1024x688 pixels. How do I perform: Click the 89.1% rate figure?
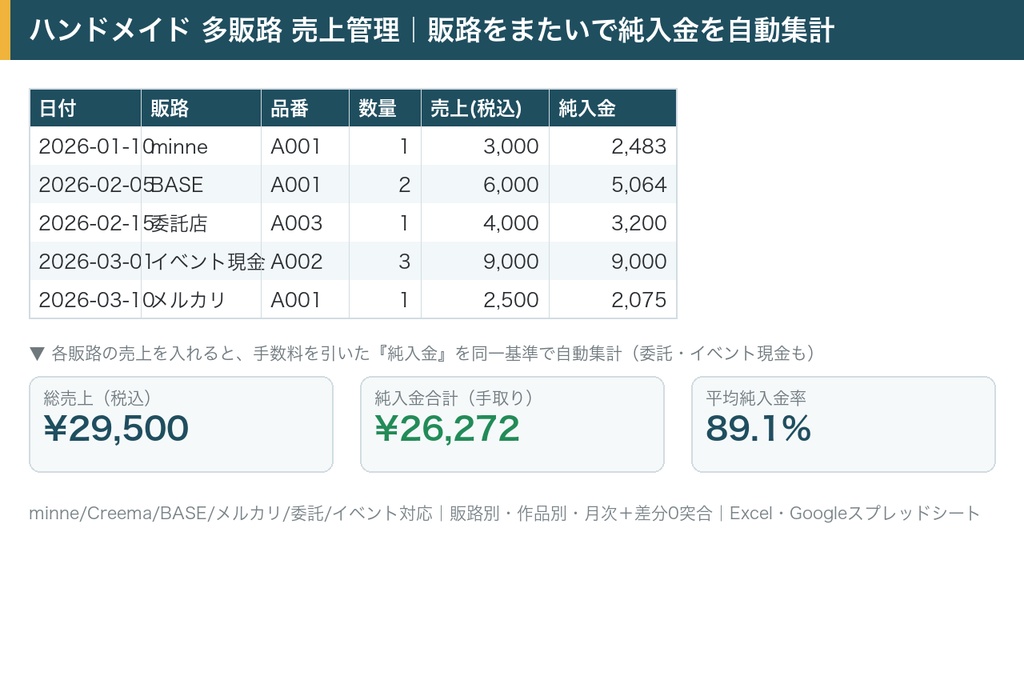pyautogui.click(x=758, y=429)
